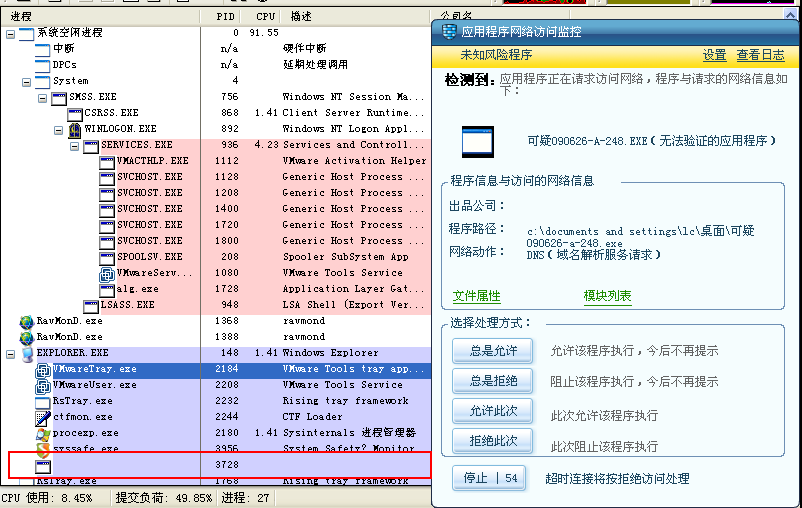Click the suspicious program window icon
The image size is (802, 508).
click(478, 142)
